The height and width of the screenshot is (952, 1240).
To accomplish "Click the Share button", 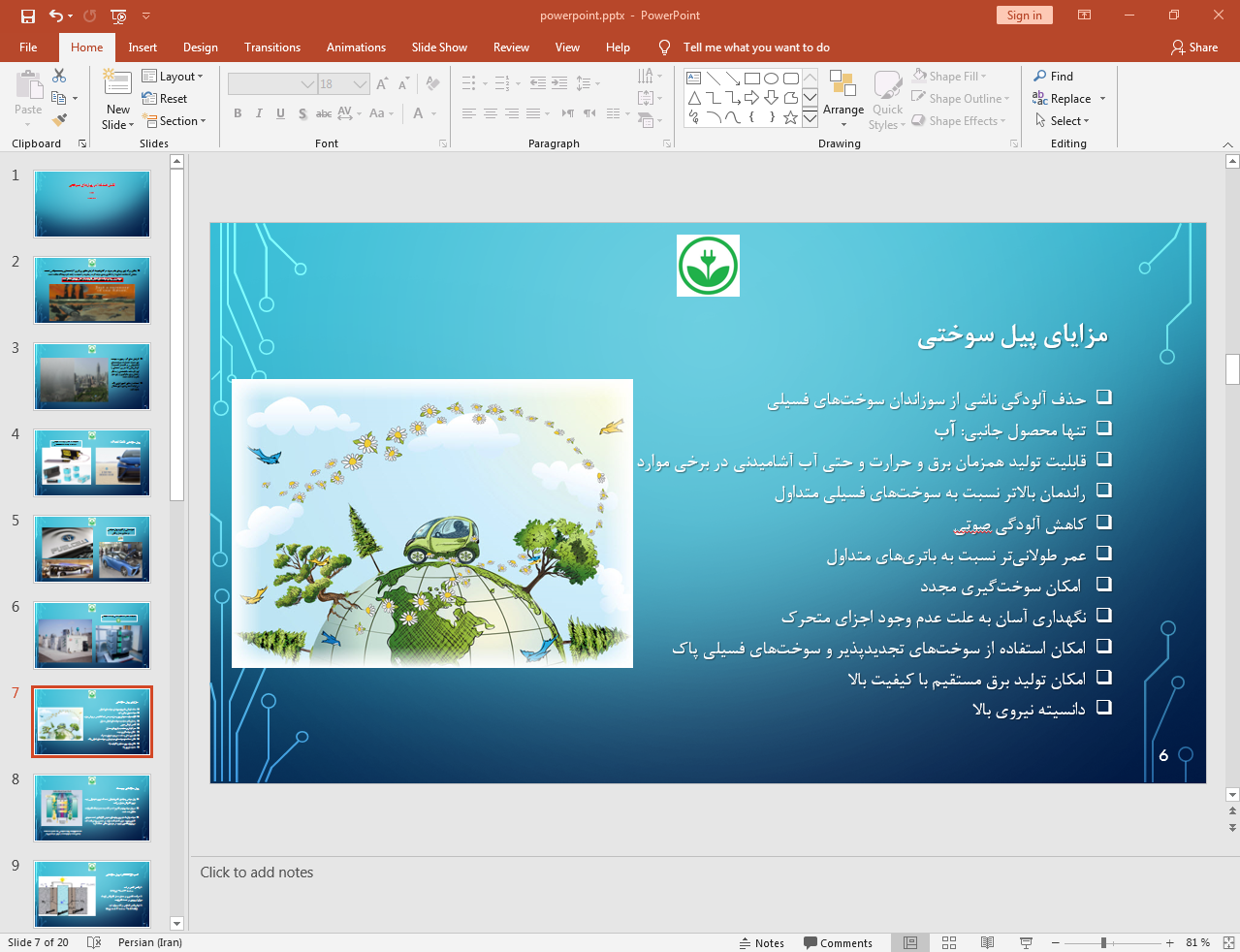I will [x=1194, y=47].
